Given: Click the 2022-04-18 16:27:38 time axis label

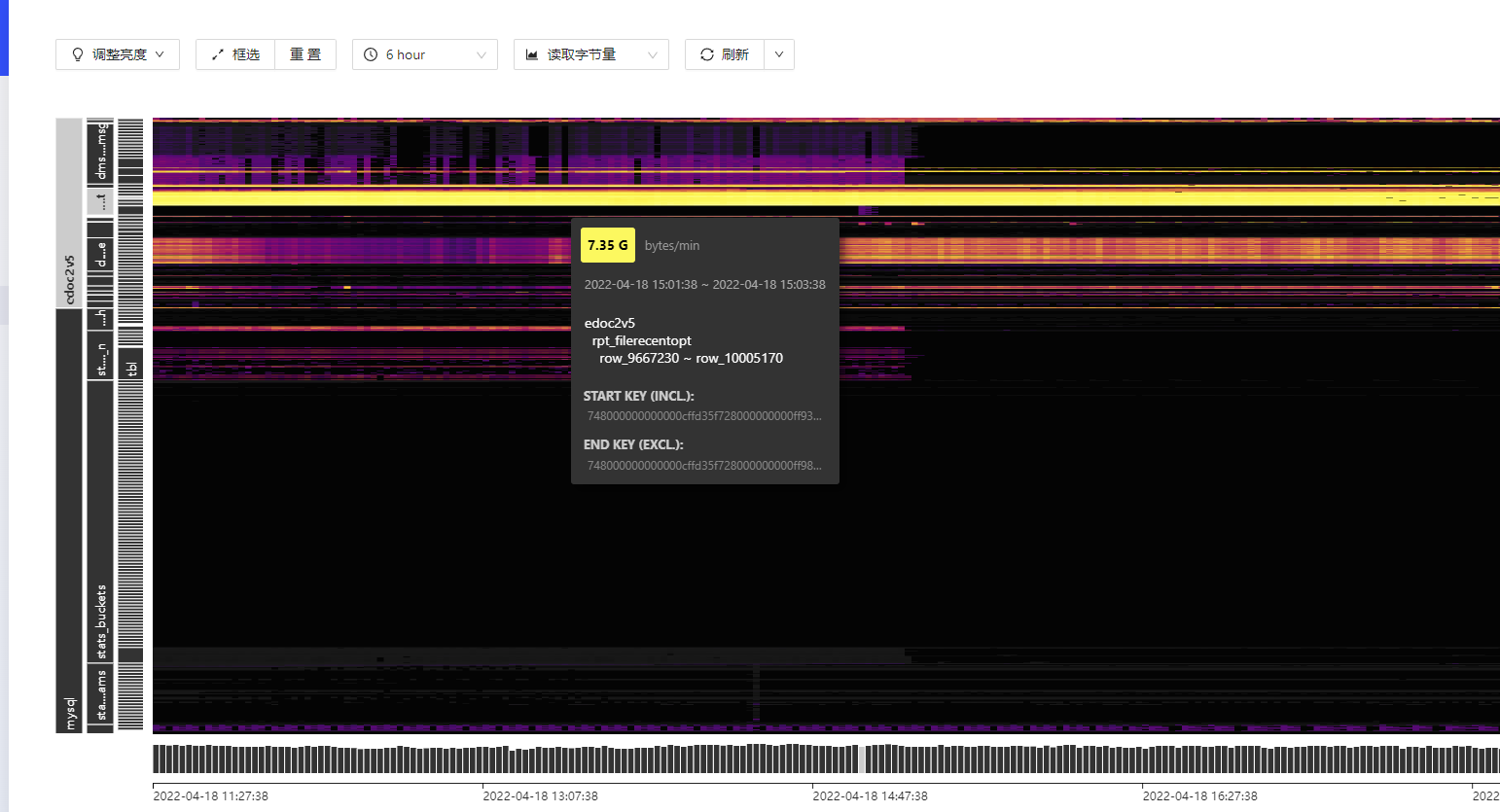Looking at the screenshot, I should [1199, 795].
